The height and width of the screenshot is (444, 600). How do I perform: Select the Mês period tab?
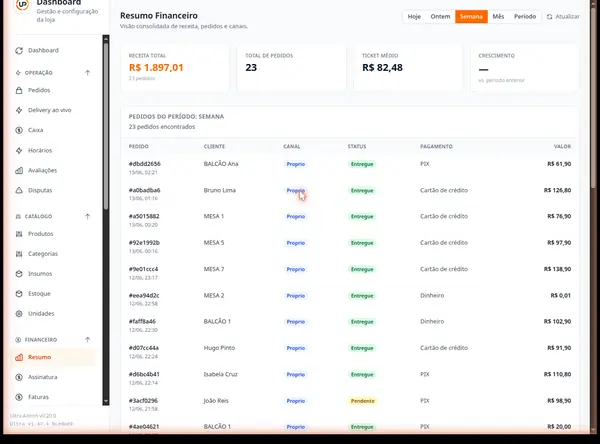[x=498, y=16]
